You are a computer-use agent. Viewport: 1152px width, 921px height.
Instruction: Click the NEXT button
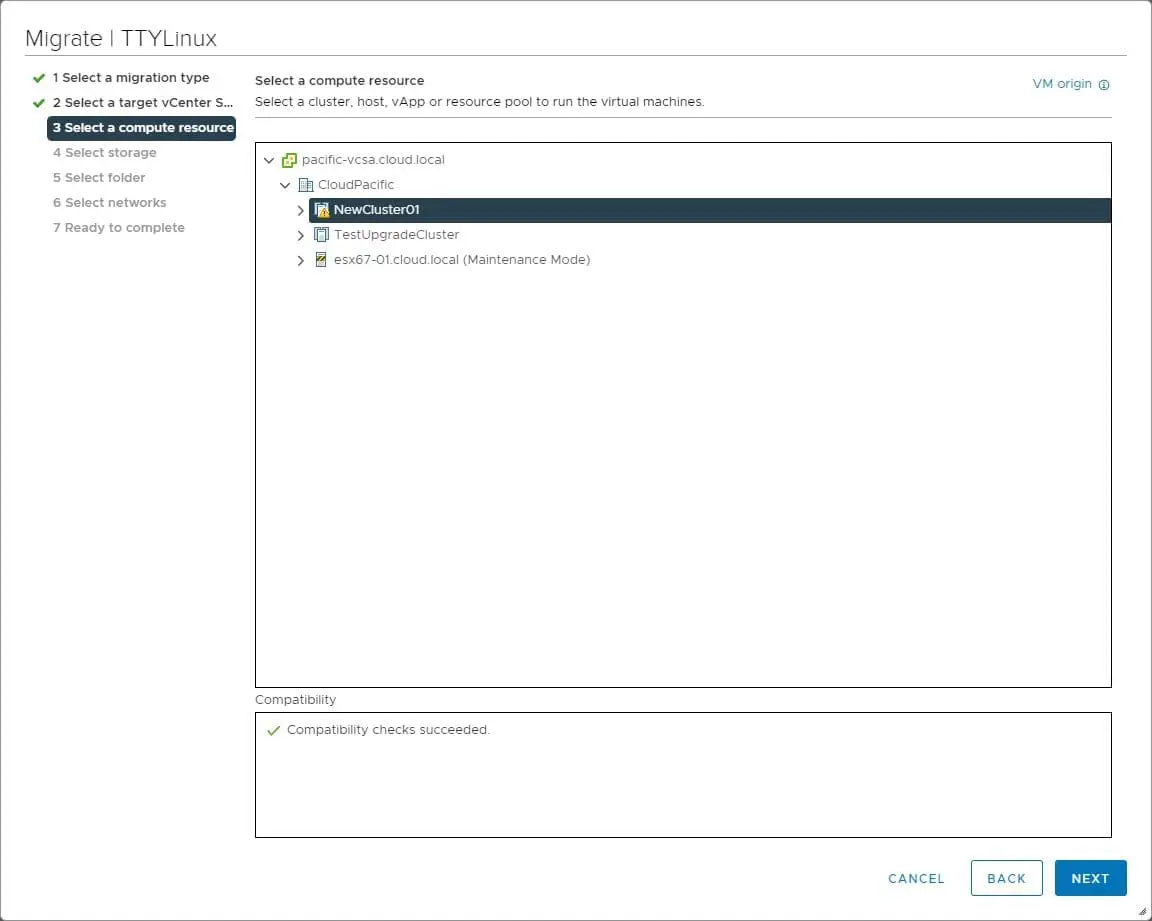pyautogui.click(x=1090, y=878)
